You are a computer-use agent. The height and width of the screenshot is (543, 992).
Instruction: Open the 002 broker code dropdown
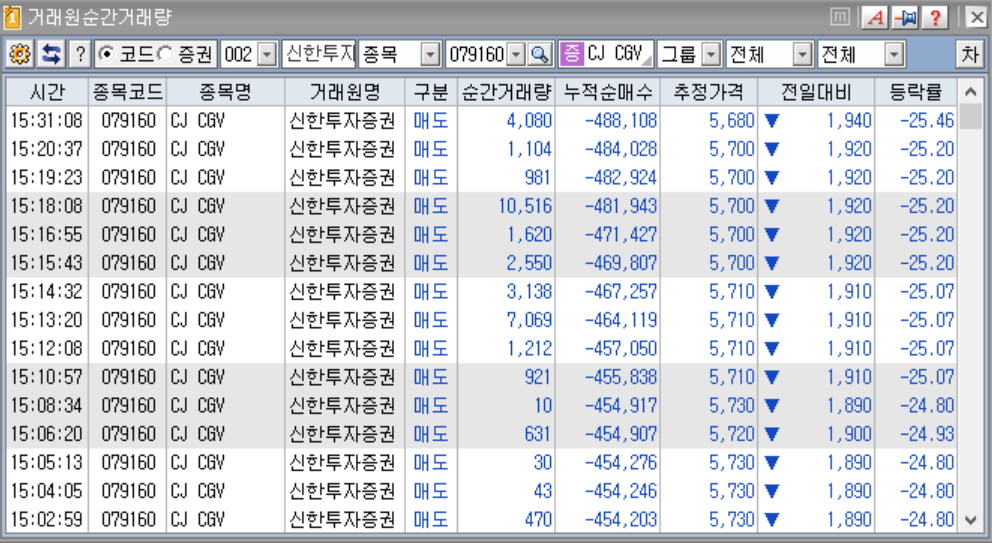point(268,55)
